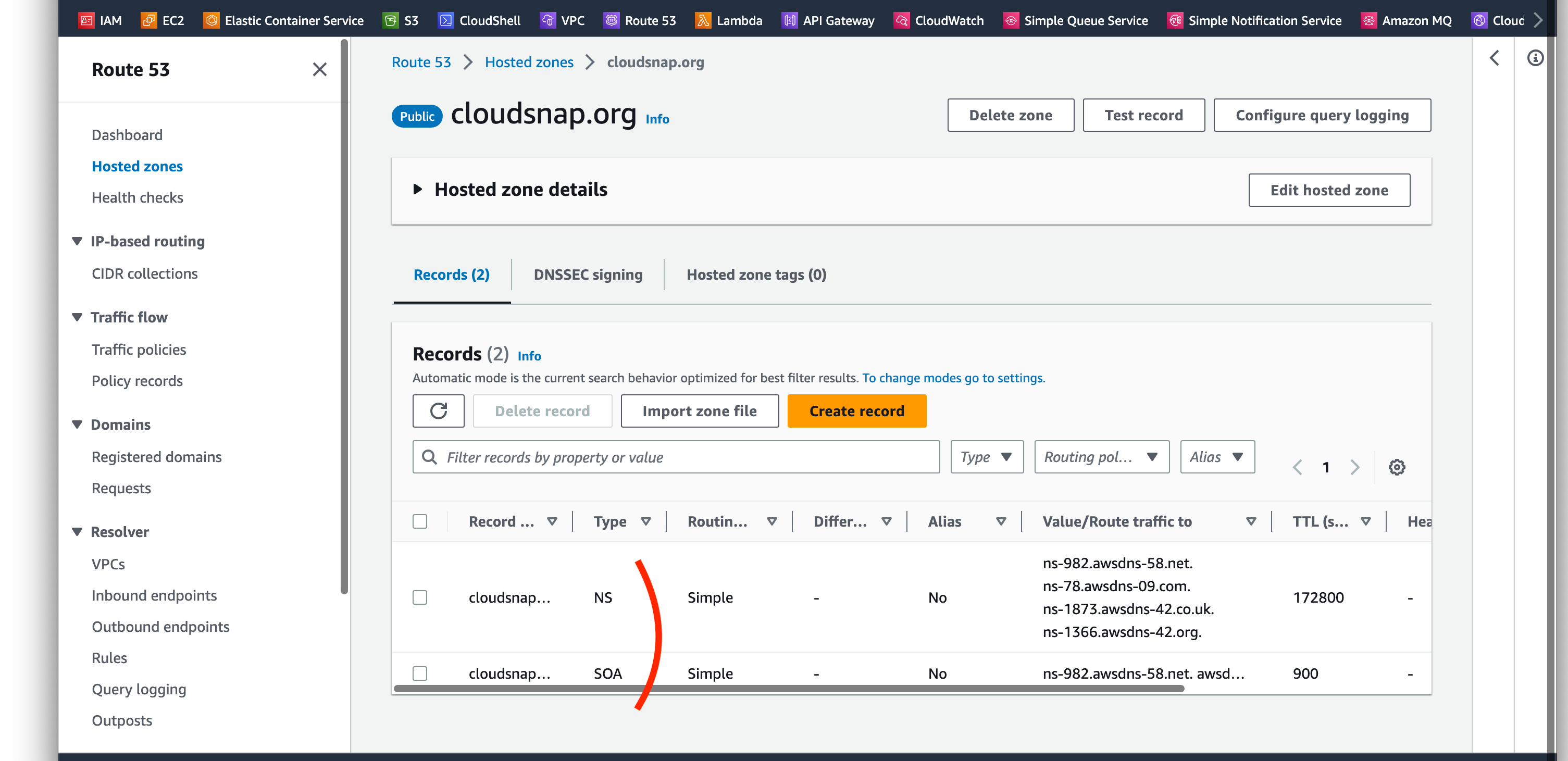The height and width of the screenshot is (761, 1568).
Task: Open the IAM service shortcut icon
Action: [x=86, y=20]
